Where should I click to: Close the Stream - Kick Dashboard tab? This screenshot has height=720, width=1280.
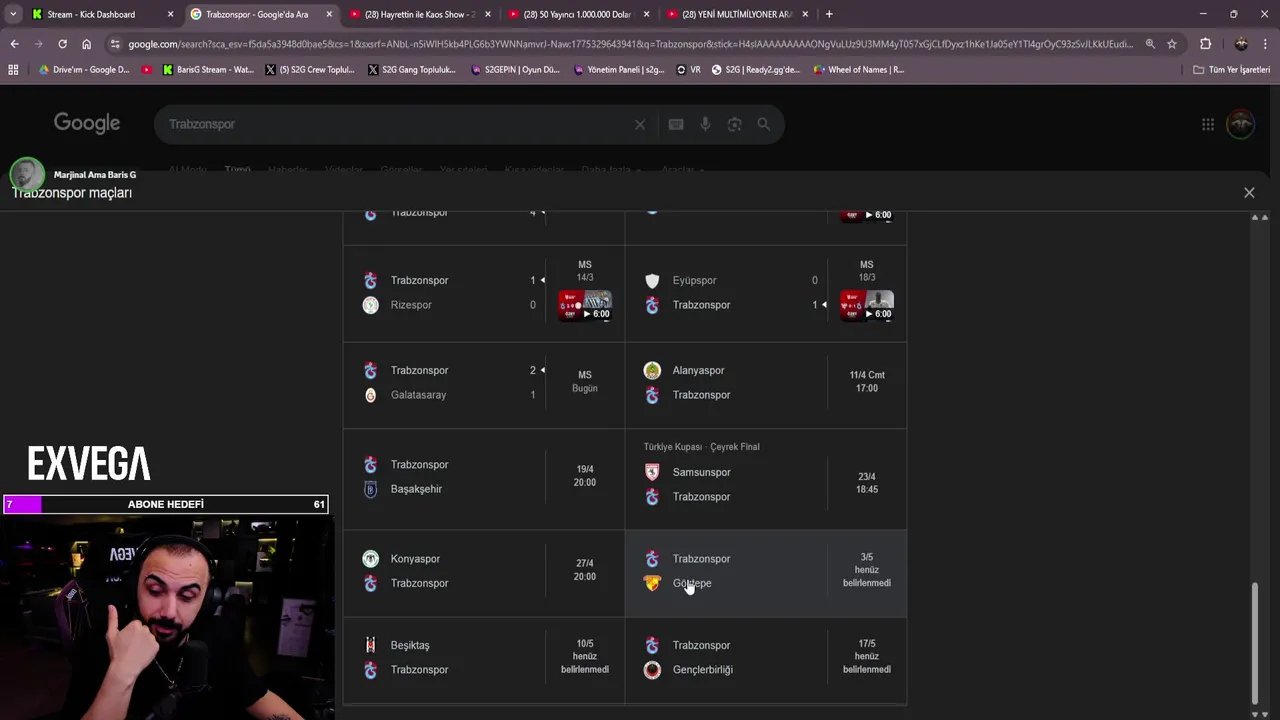[x=170, y=14]
